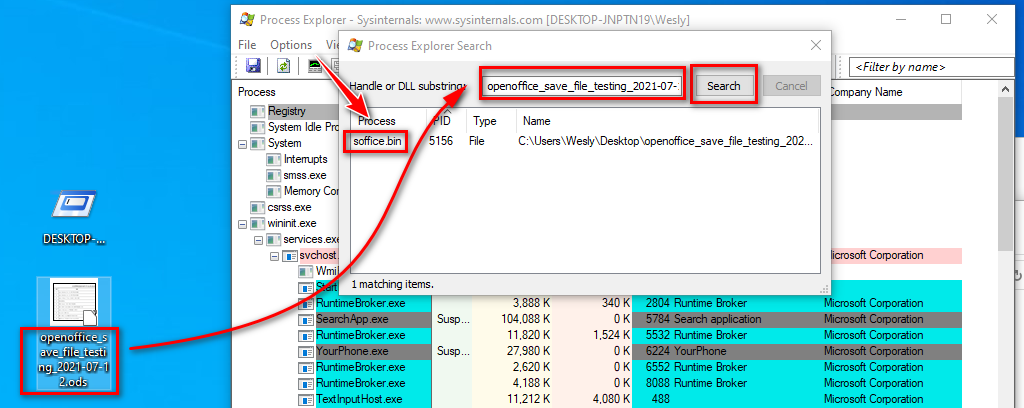
Task: Select the Registry process row
Action: click(x=287, y=112)
